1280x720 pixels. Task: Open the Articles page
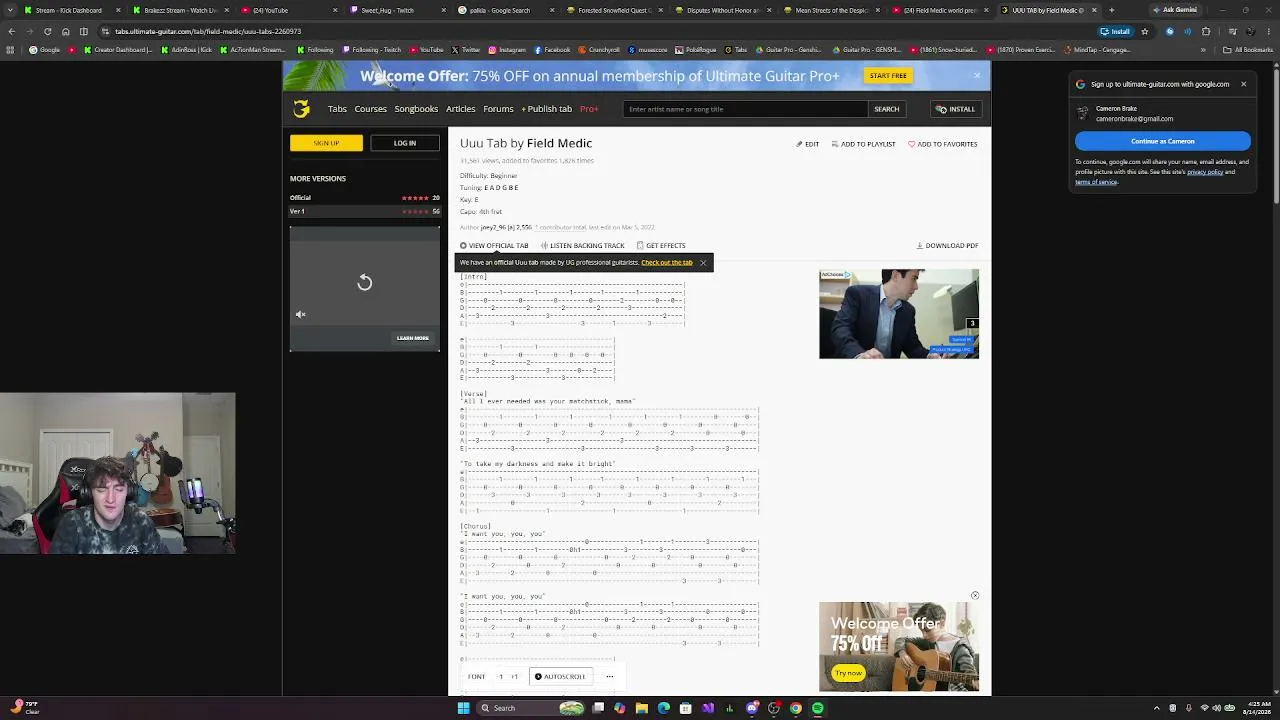[x=460, y=109]
